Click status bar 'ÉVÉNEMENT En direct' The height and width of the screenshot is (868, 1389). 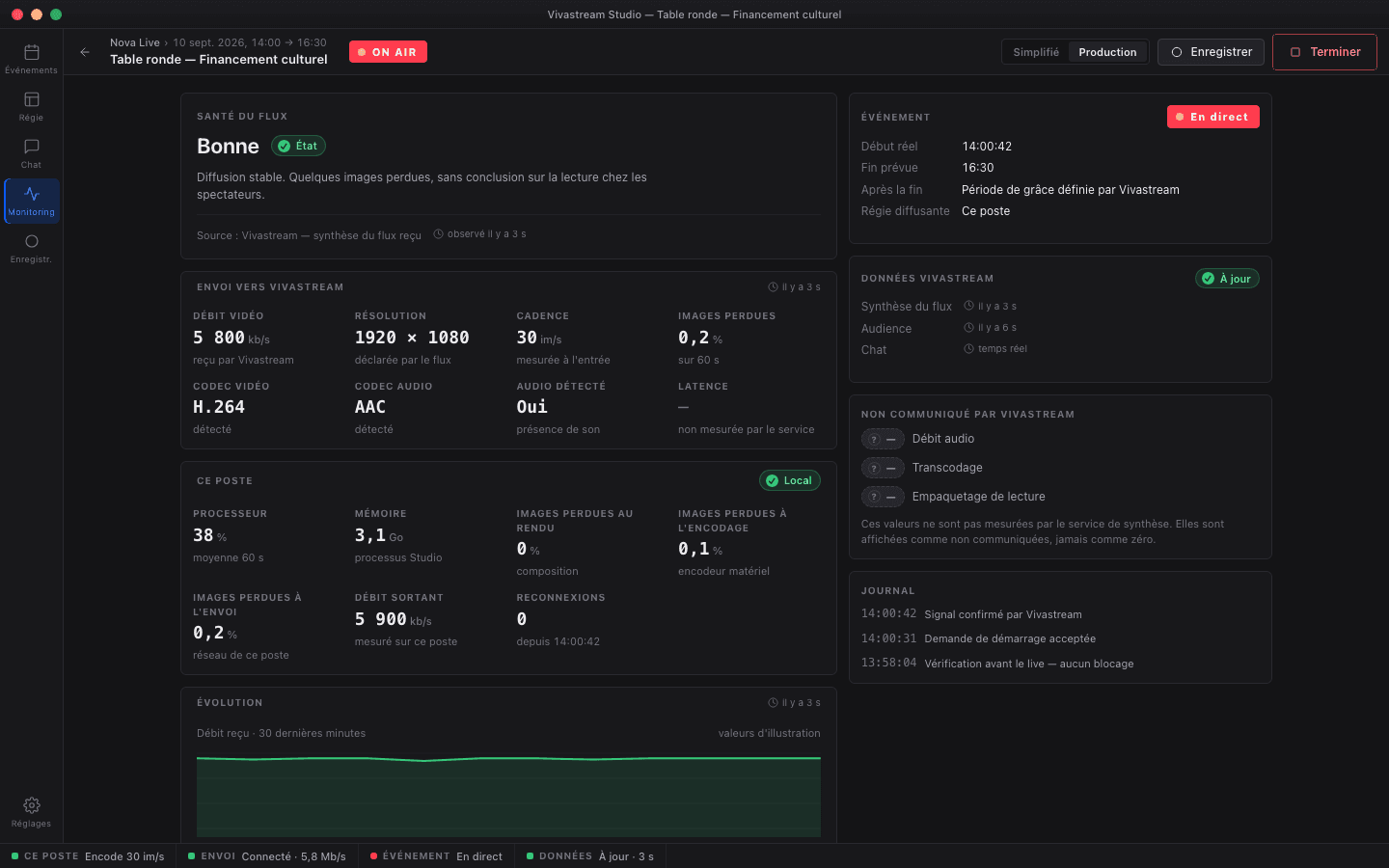pos(436,856)
